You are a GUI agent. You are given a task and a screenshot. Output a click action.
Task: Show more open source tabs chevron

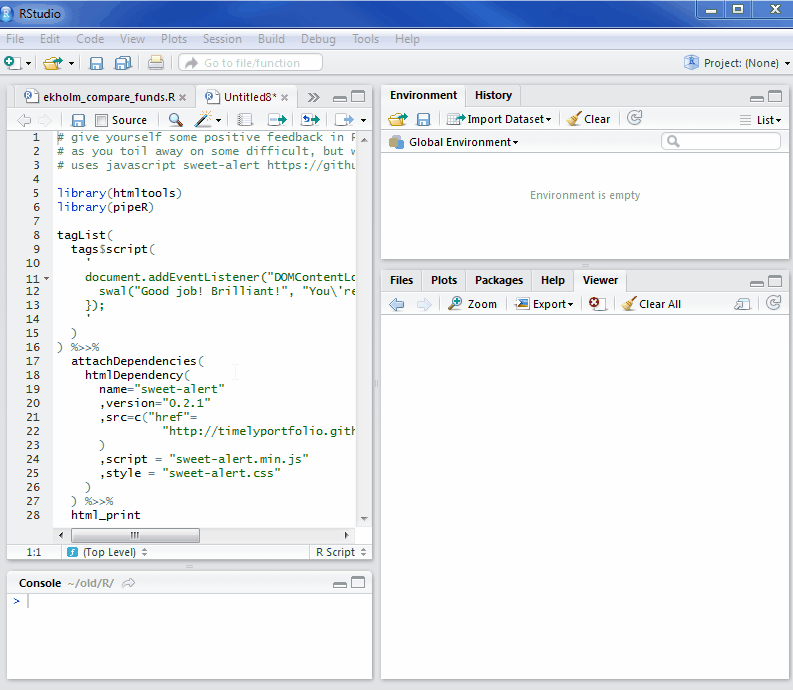314,97
